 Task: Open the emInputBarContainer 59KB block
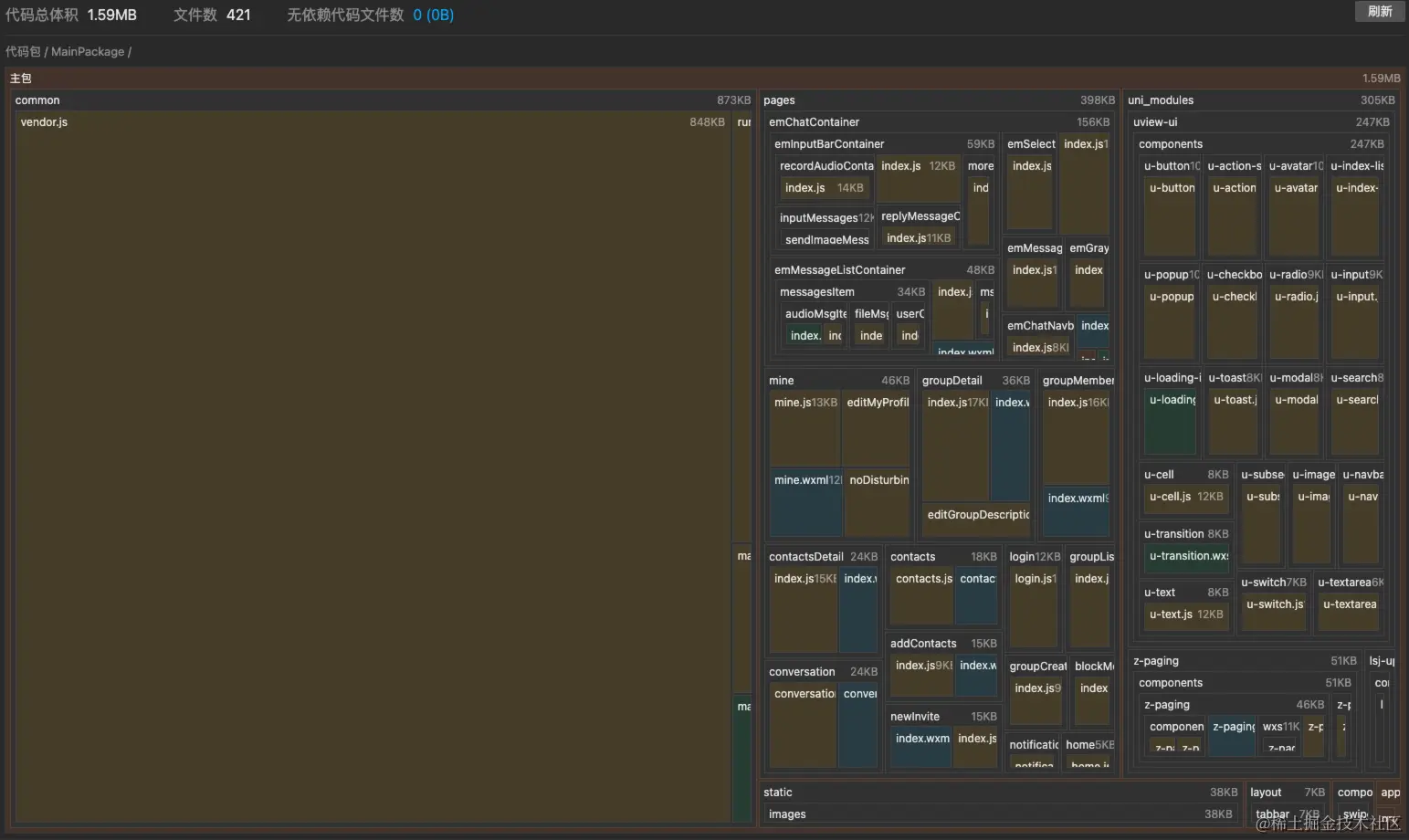click(x=884, y=144)
